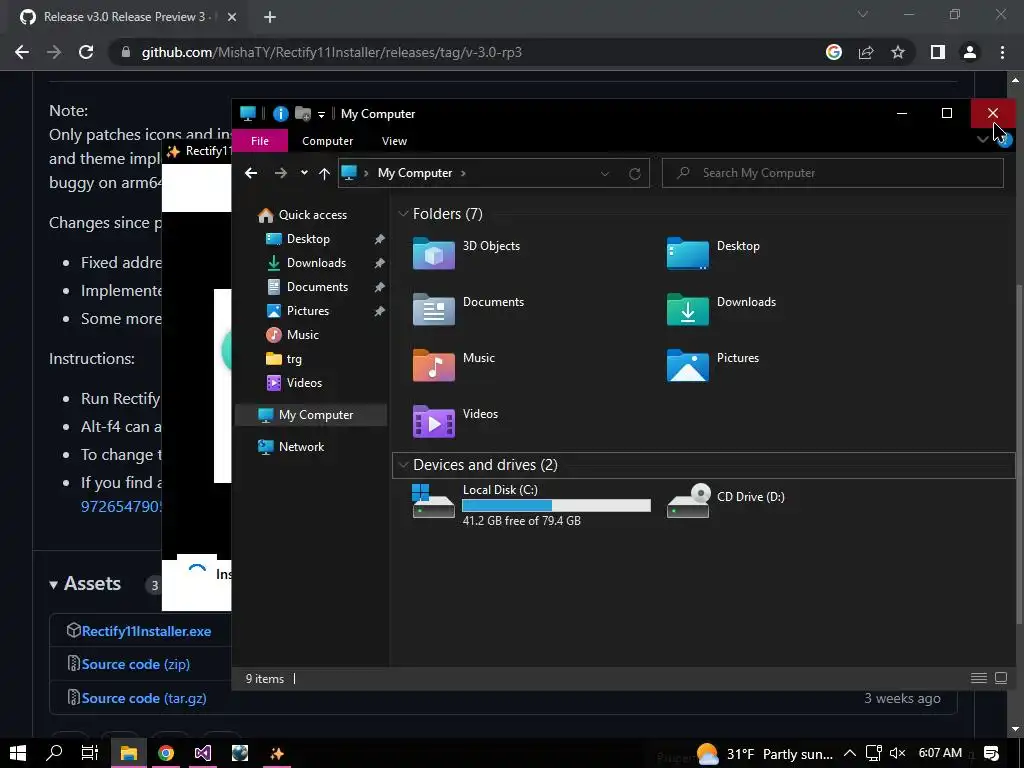Bookmark this page with the star icon
Screen dimensions: 1024x768
coord(898,52)
